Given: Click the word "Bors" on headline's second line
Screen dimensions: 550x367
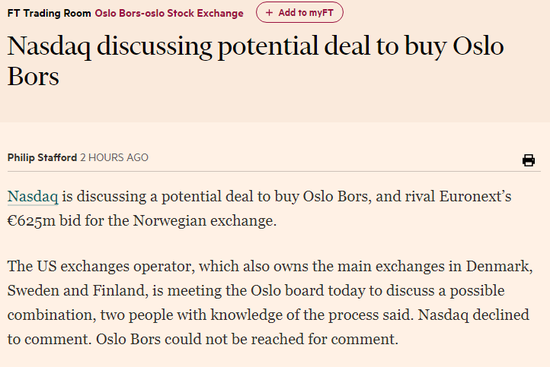Looking at the screenshot, I should tap(33, 76).
